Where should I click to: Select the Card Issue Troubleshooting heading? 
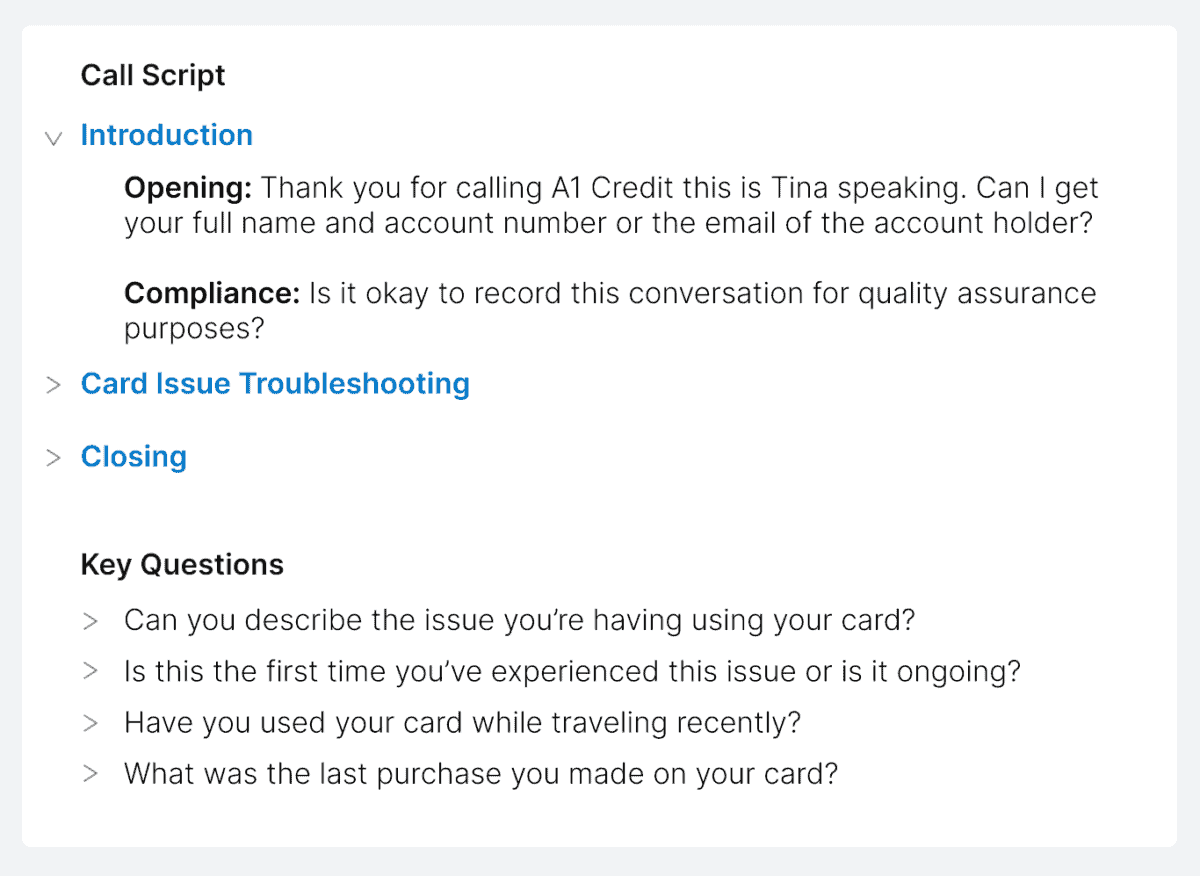[275, 384]
